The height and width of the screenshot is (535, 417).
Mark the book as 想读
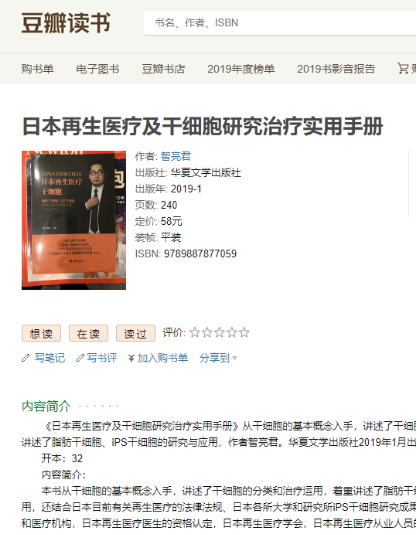(x=41, y=333)
